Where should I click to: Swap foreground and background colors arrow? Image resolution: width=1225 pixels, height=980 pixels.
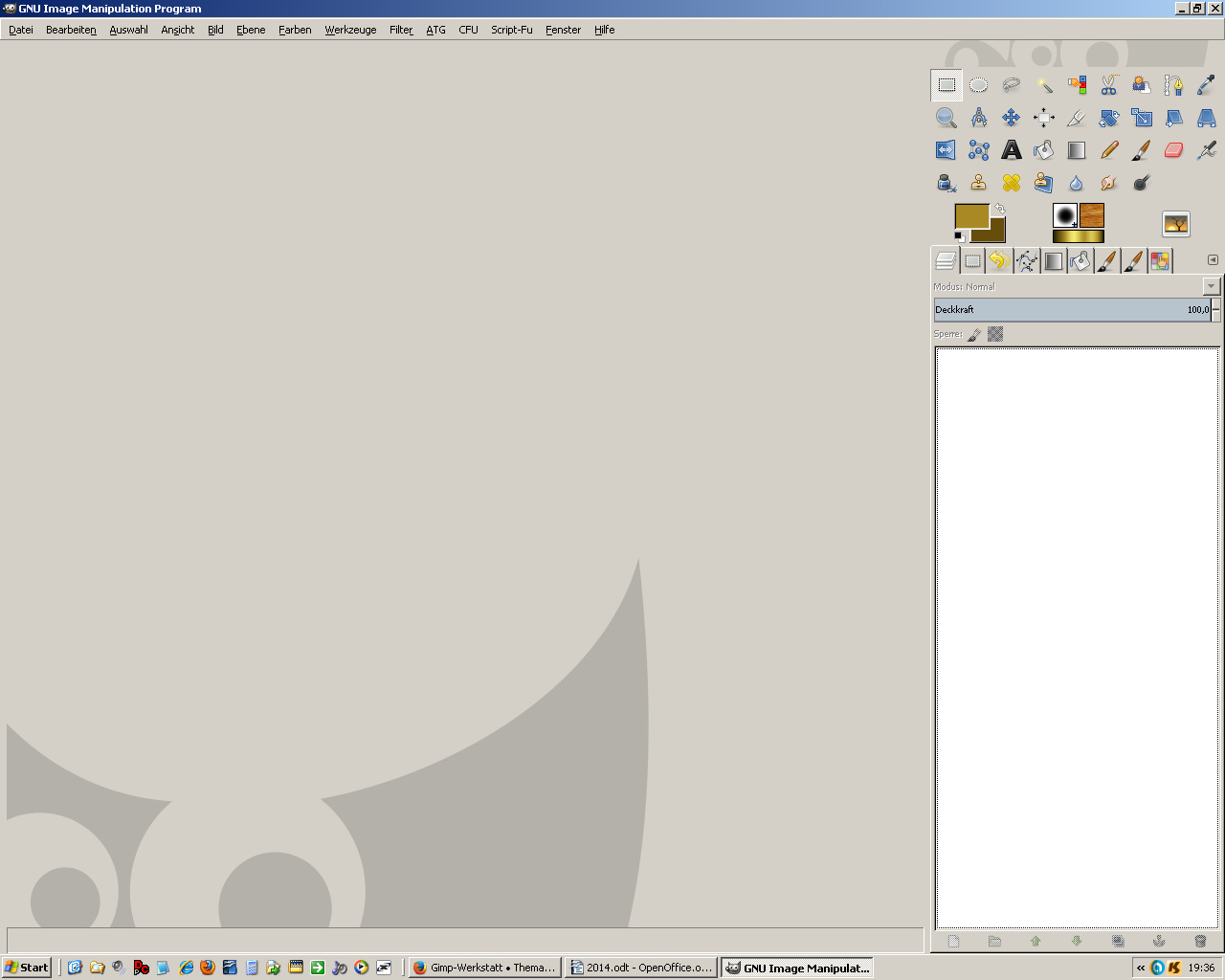1000,208
